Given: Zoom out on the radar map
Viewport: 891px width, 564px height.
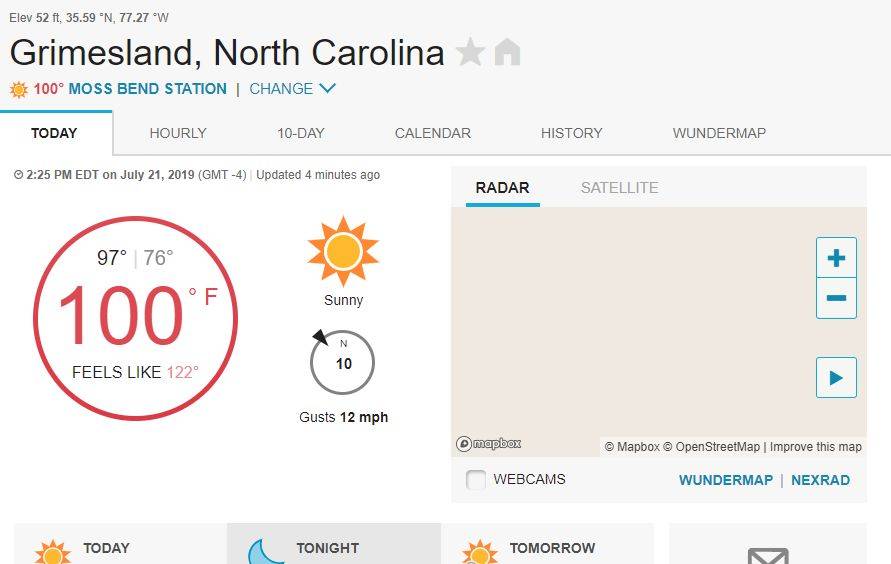Looking at the screenshot, I should [x=836, y=298].
